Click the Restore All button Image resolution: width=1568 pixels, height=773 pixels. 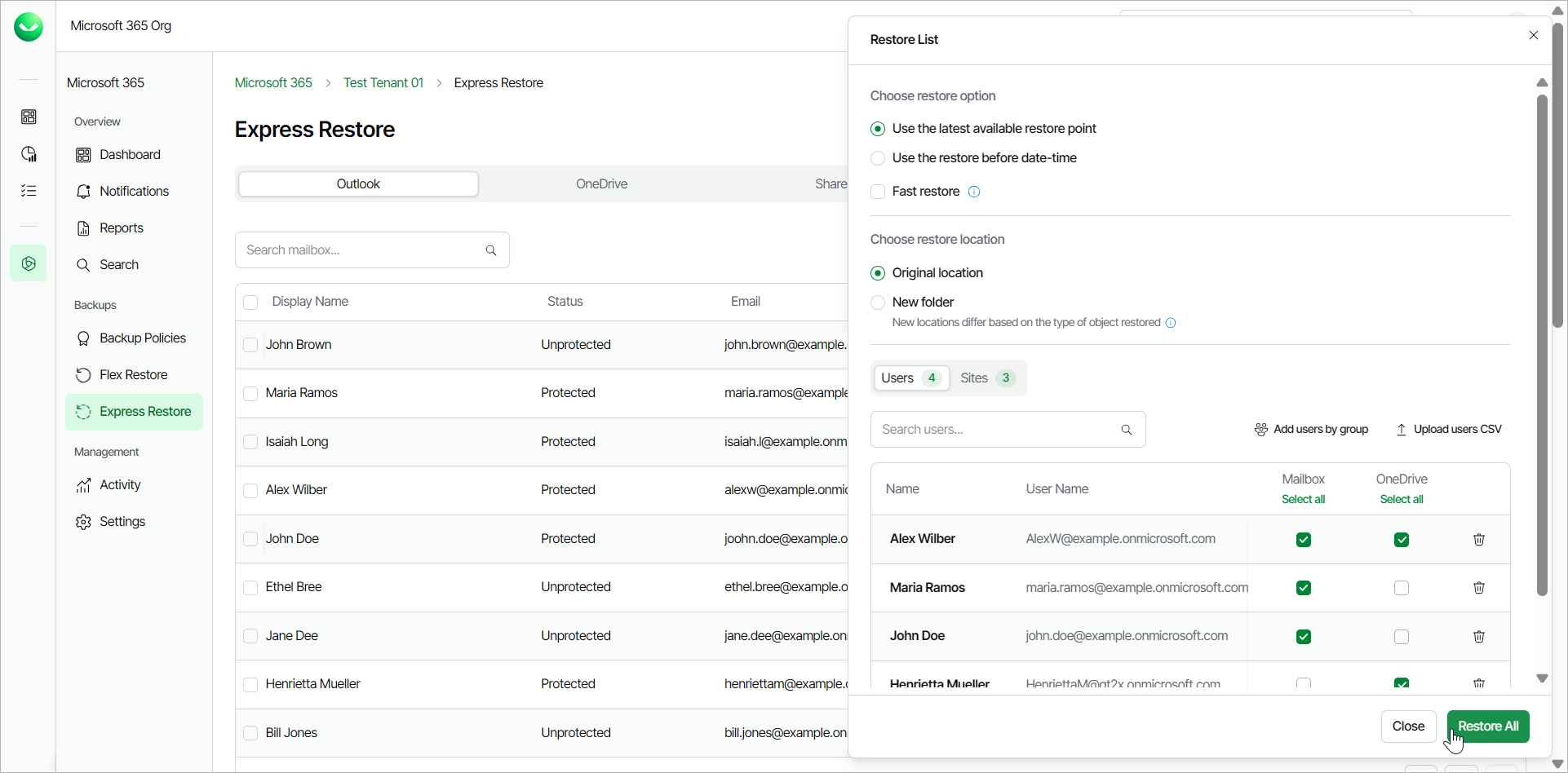tap(1488, 727)
